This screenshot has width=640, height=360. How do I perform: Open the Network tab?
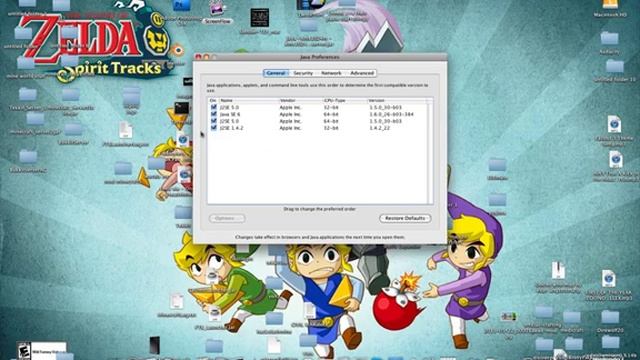coord(331,73)
